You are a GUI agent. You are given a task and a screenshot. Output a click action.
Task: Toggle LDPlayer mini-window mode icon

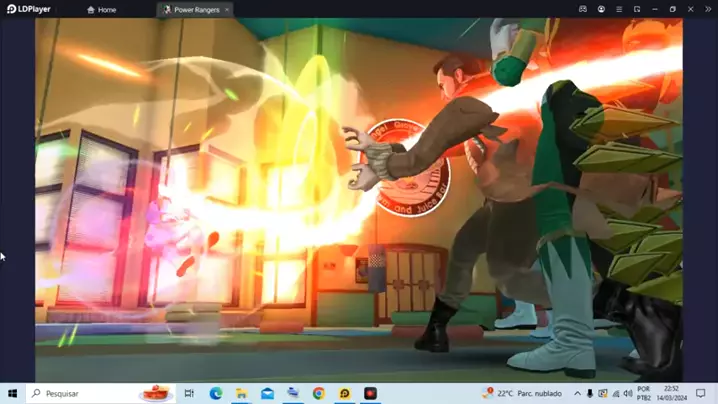[x=637, y=9]
